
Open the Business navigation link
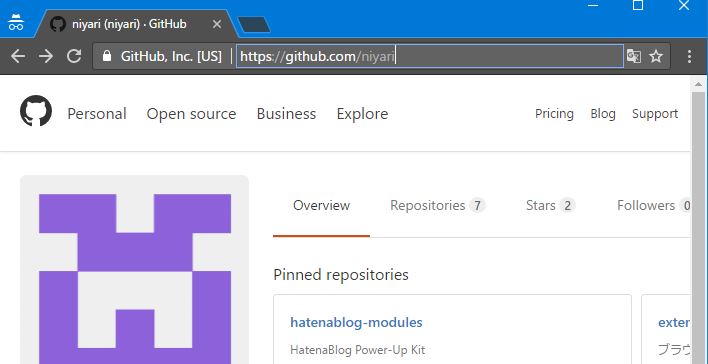pyautogui.click(x=286, y=114)
